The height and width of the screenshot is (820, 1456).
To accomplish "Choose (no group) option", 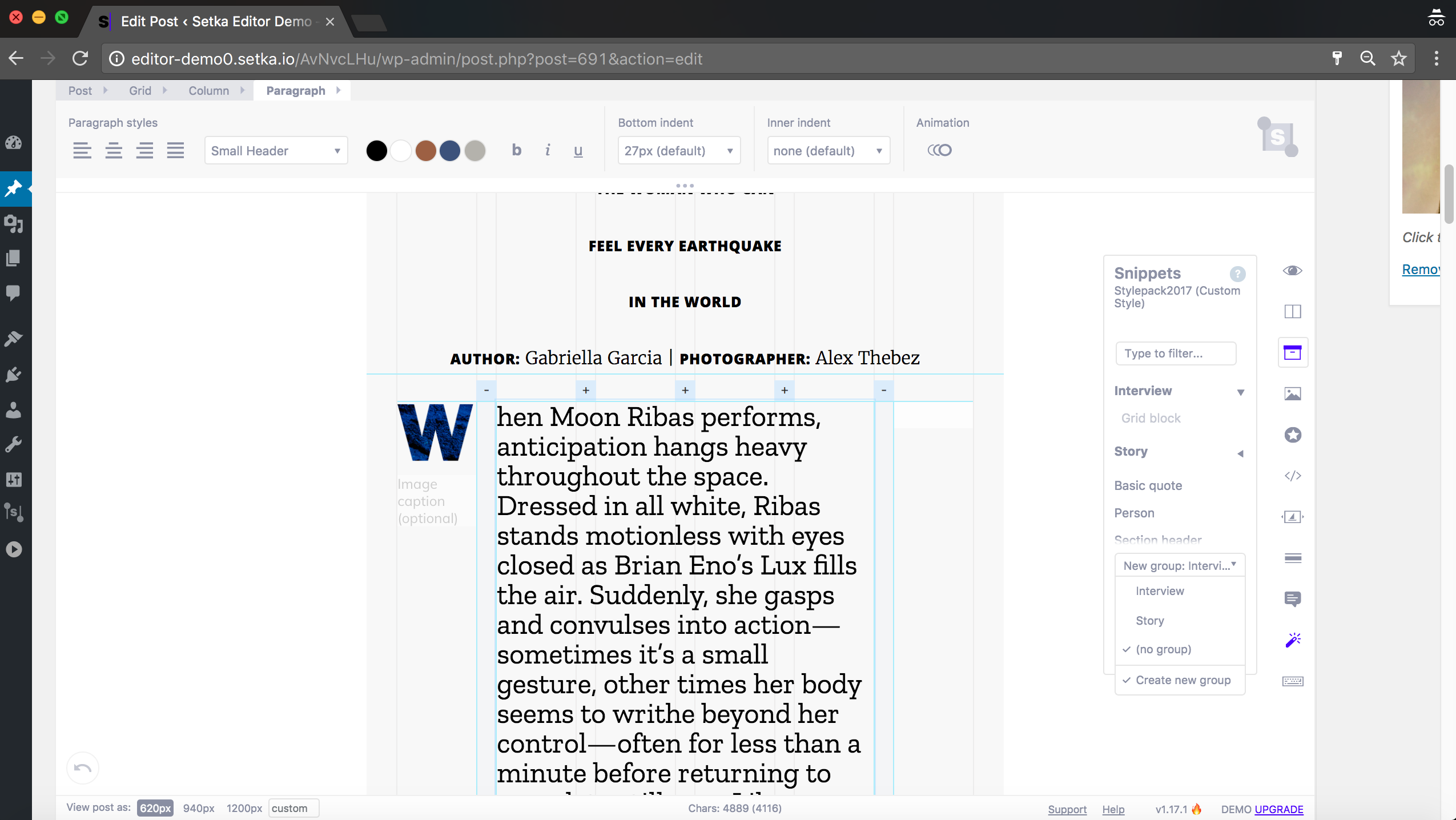I will click(x=1163, y=649).
